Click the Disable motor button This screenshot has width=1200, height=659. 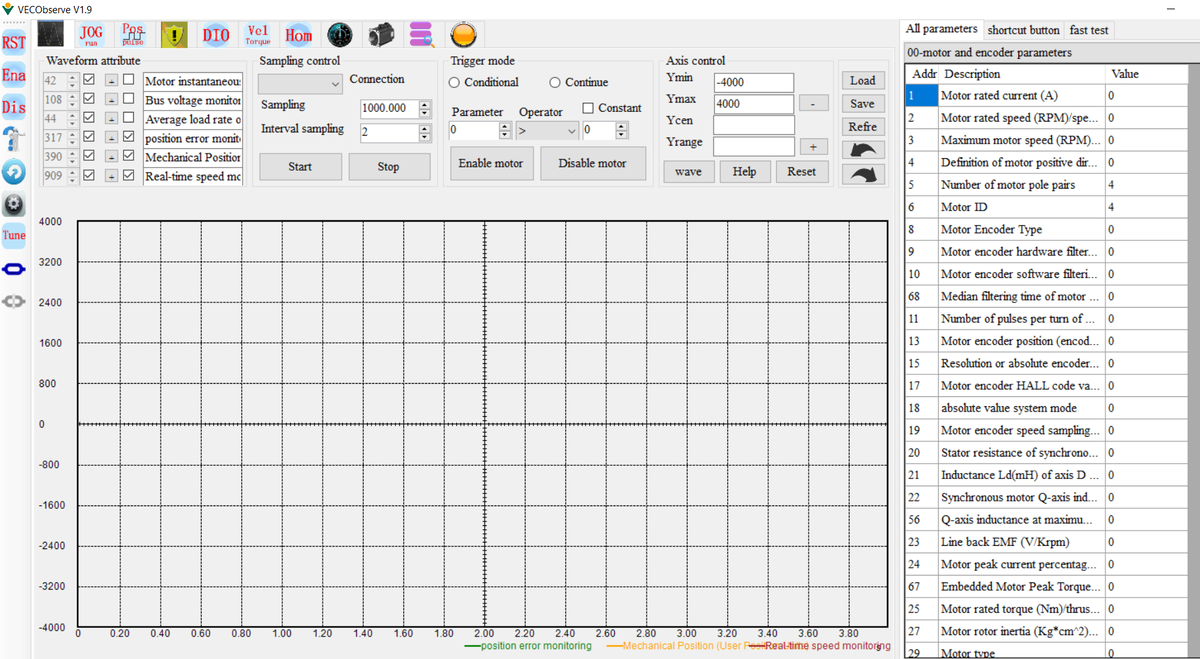593,163
